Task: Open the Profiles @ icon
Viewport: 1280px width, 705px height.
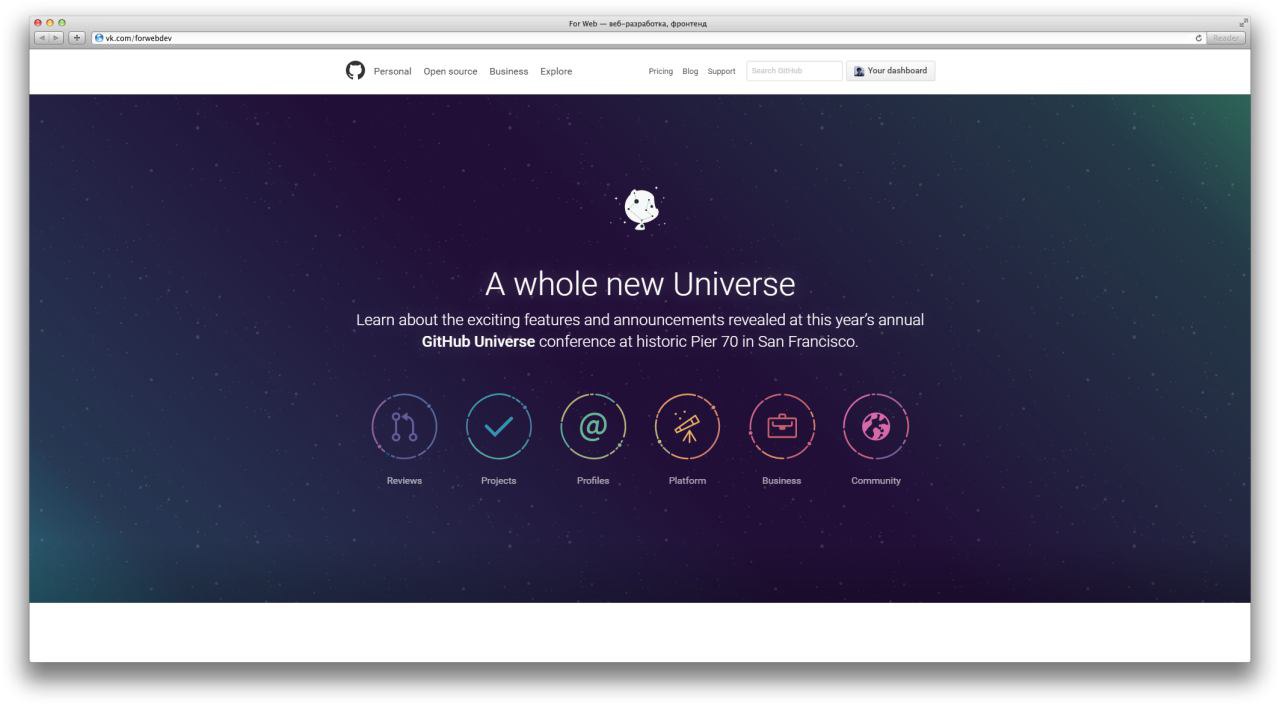Action: 593,427
